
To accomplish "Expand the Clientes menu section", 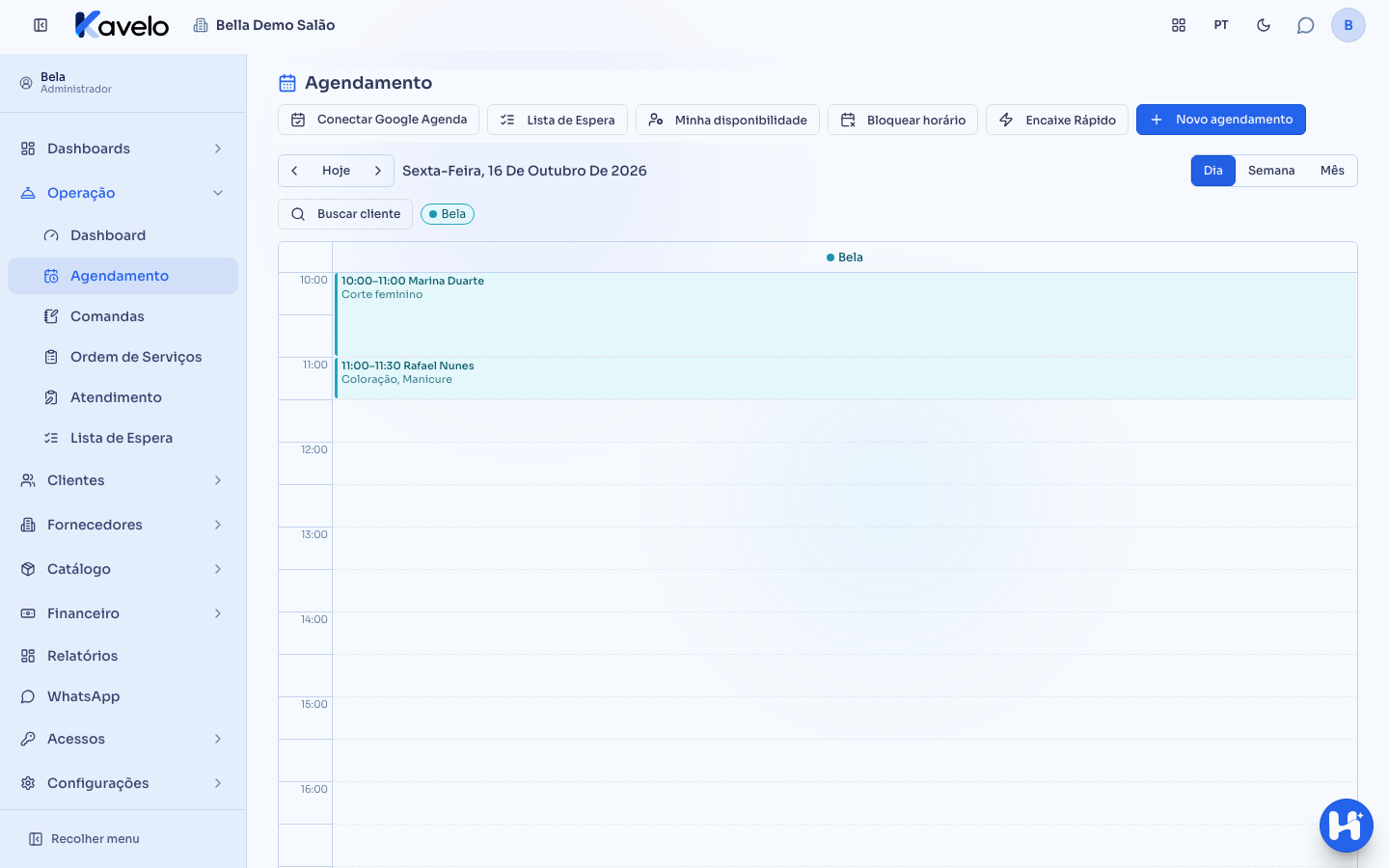I will pyautogui.click(x=123, y=480).
